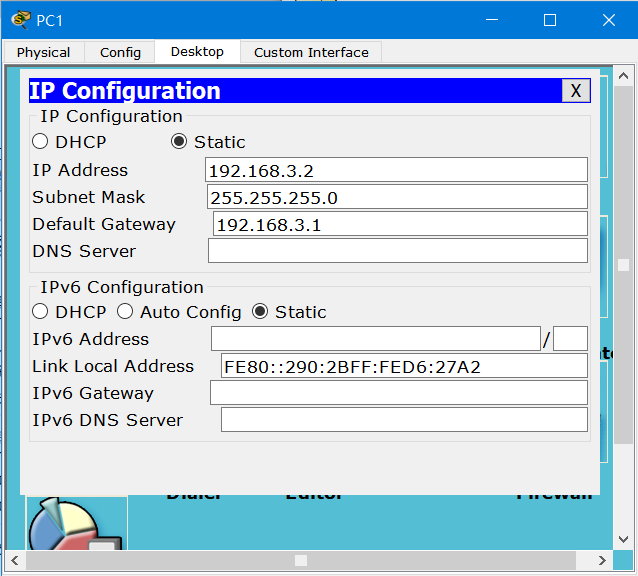Select the IPv4 DHCP radio button
This screenshot has width=638, height=576.
40,142
